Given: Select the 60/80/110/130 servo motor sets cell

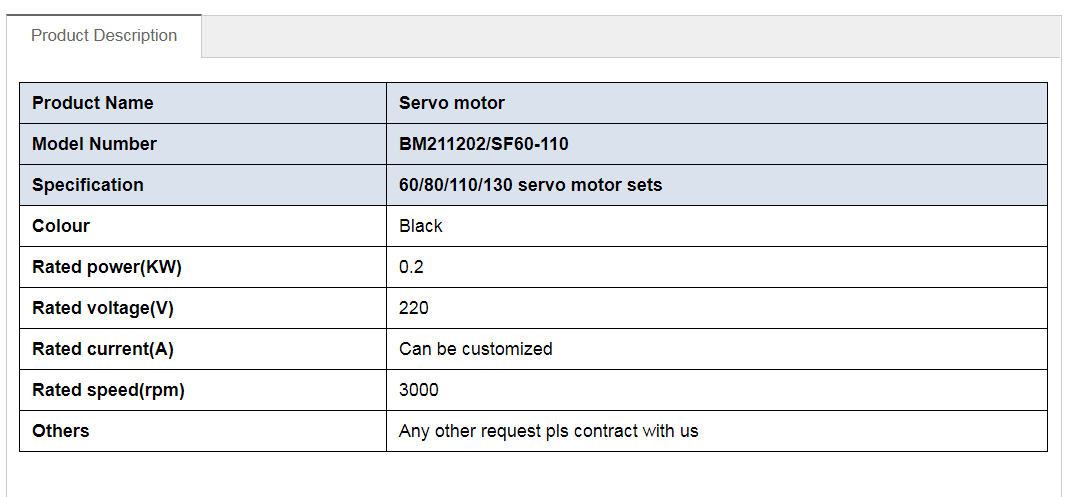Looking at the screenshot, I should 530,185.
